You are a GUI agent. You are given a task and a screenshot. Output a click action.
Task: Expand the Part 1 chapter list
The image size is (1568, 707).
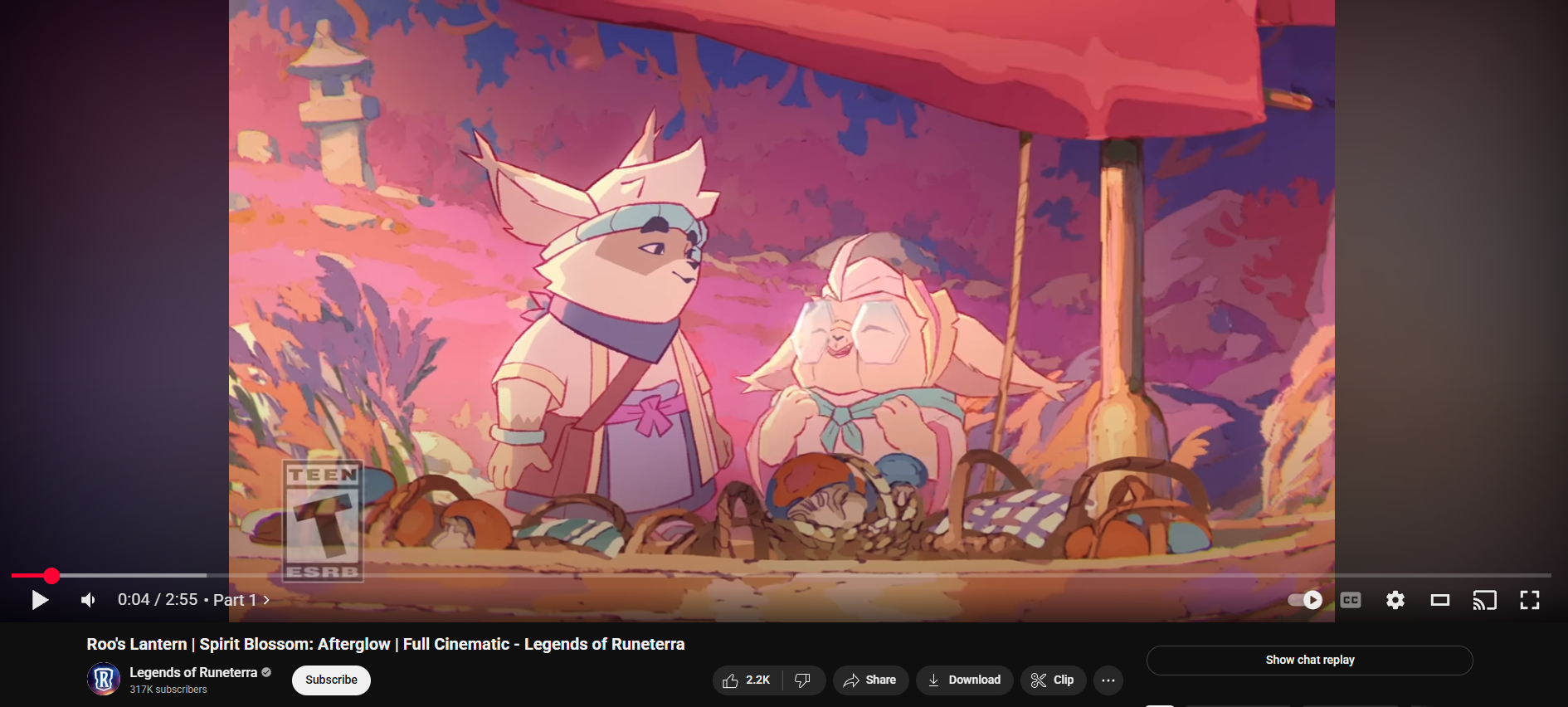coord(241,600)
